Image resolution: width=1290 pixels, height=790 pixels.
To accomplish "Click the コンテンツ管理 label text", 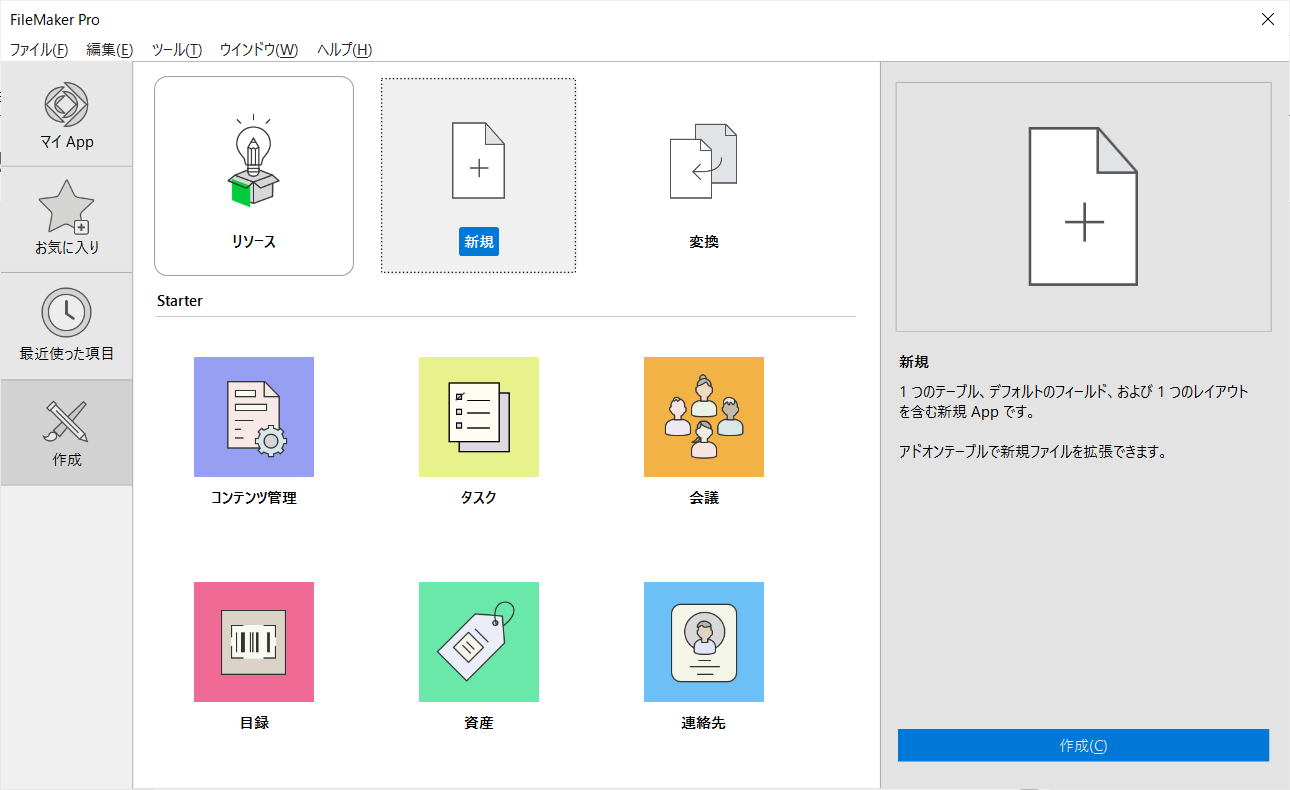I will pos(254,497).
